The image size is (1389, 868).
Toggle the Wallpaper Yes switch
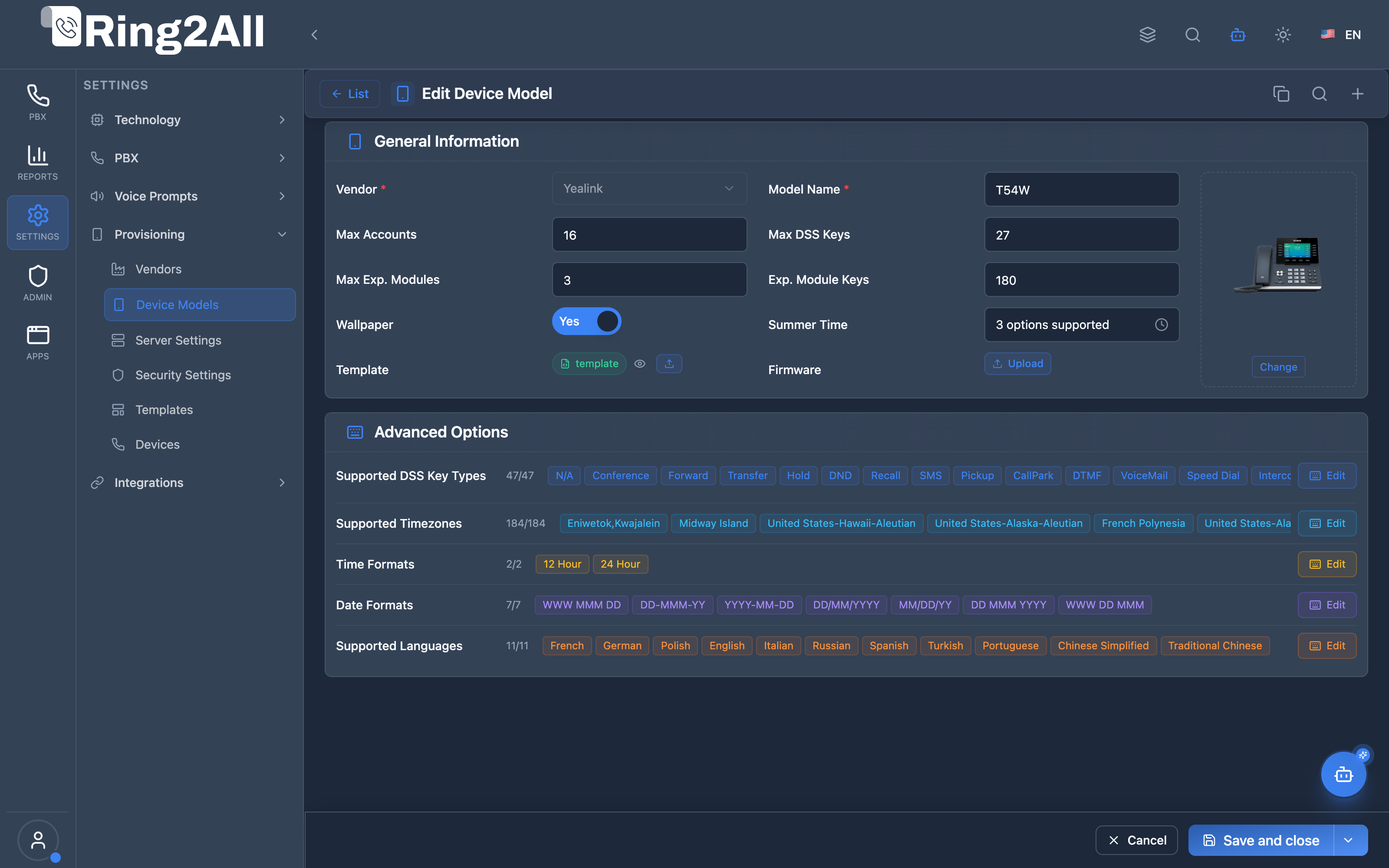(586, 322)
